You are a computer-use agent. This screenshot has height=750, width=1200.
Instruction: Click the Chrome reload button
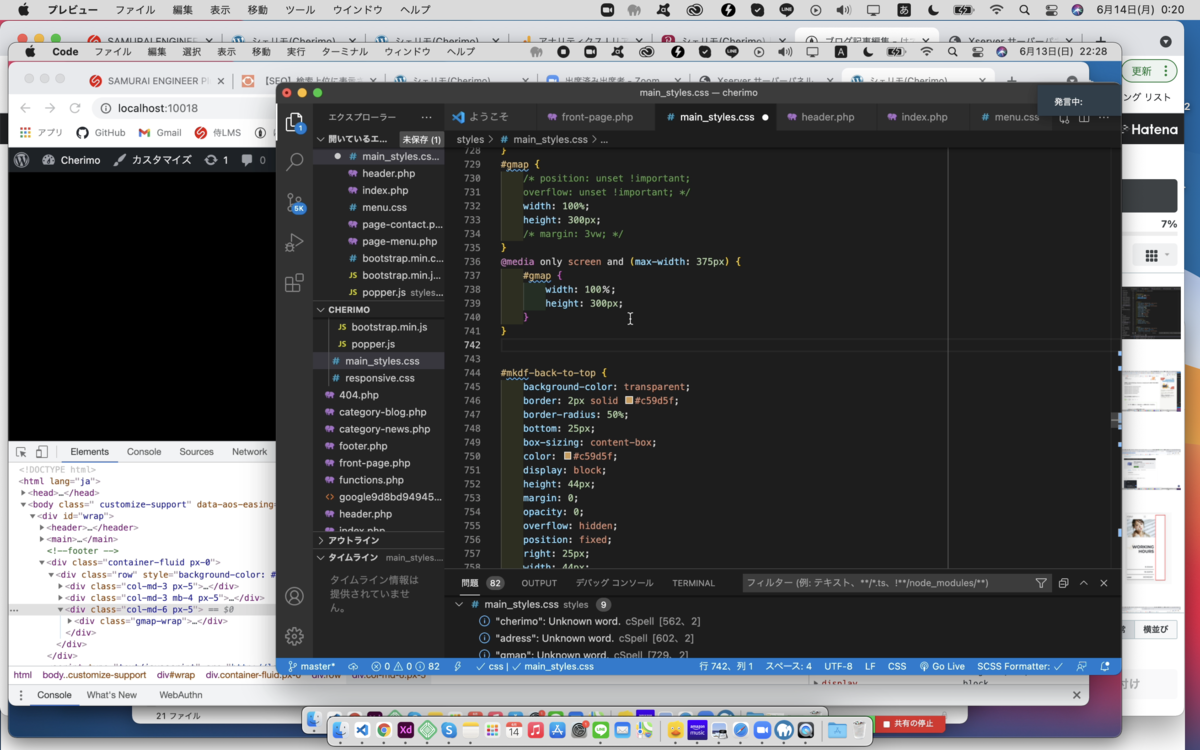pos(75,108)
